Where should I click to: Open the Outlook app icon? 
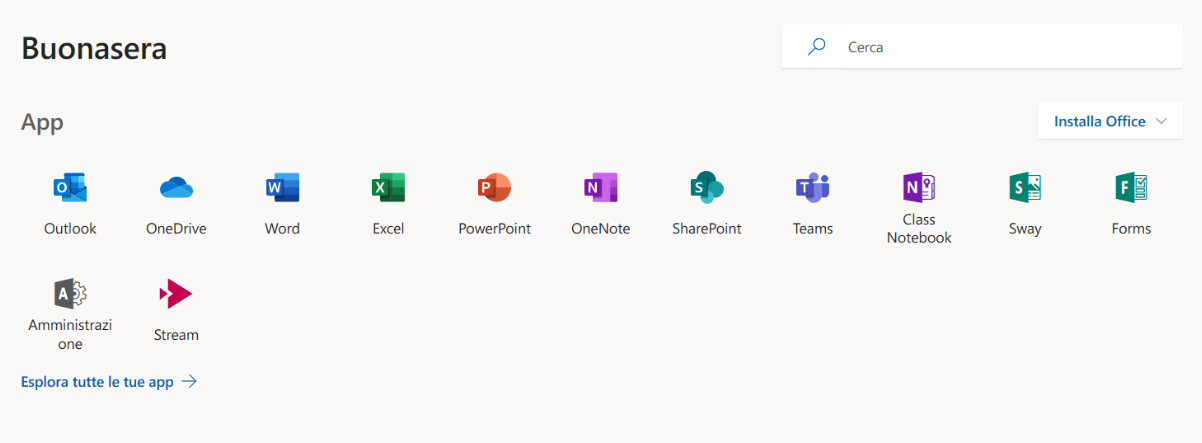pyautogui.click(x=70, y=187)
